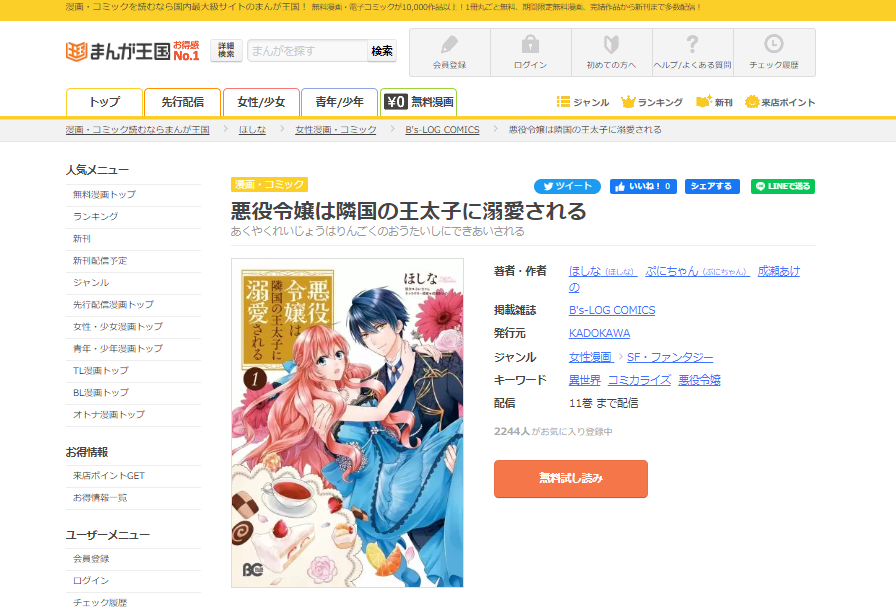The image size is (896, 610).
Task: Open the ログイン lock icon
Action: click(x=530, y=45)
